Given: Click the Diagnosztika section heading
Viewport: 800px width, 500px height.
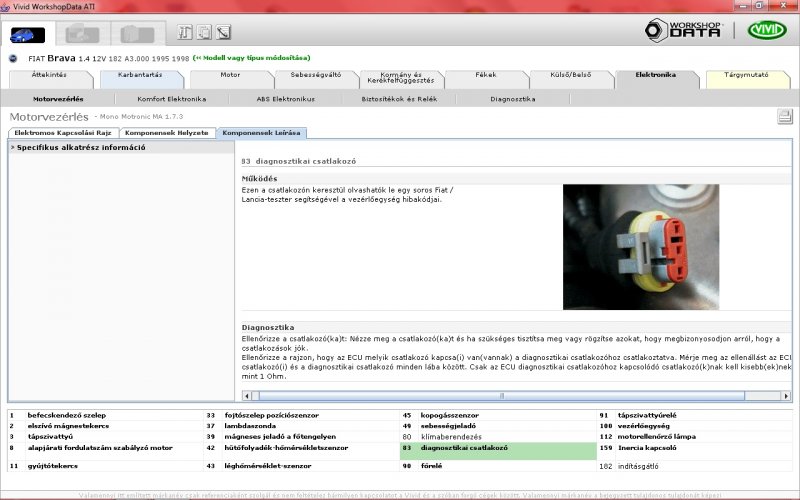Looking at the screenshot, I should (x=268, y=328).
